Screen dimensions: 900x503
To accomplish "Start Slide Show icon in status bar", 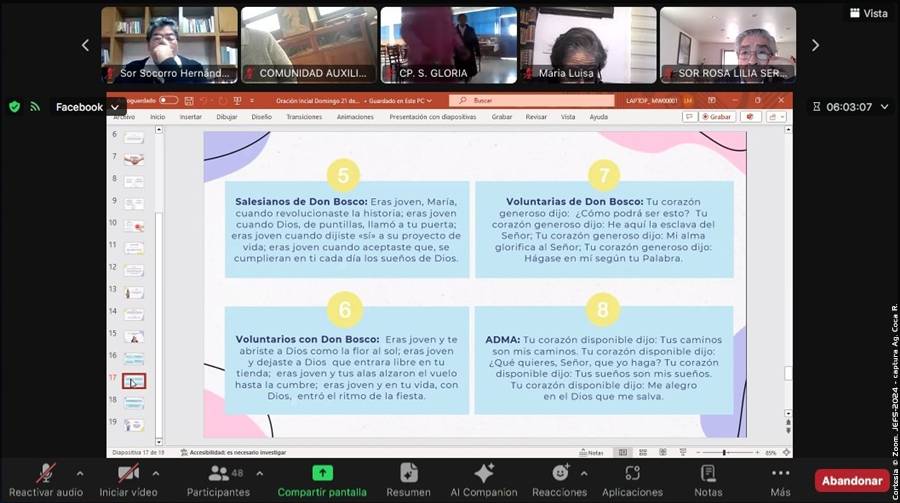I will pyautogui.click(x=683, y=452).
